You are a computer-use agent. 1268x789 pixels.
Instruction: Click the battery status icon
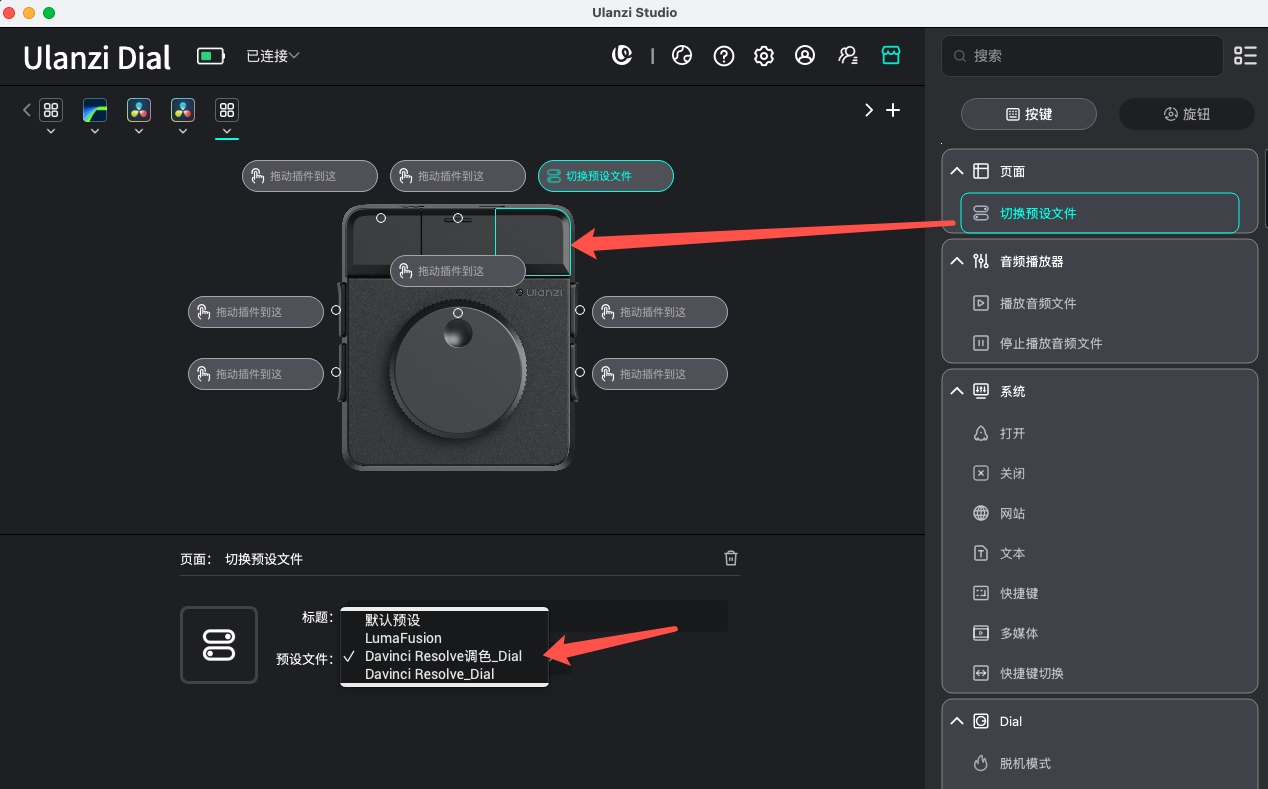tap(211, 56)
